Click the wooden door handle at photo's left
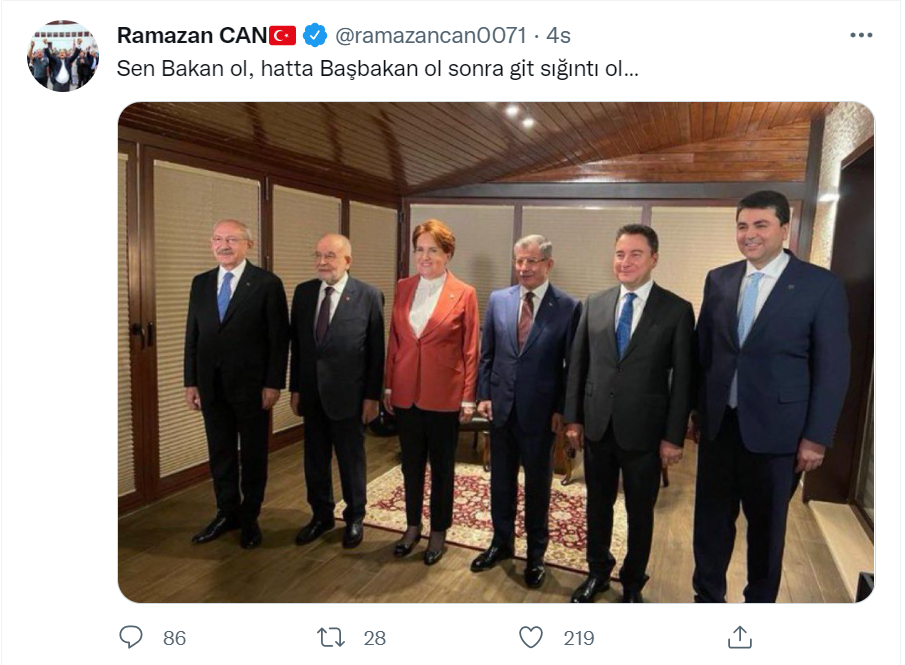The height and width of the screenshot is (665, 905). [x=143, y=335]
